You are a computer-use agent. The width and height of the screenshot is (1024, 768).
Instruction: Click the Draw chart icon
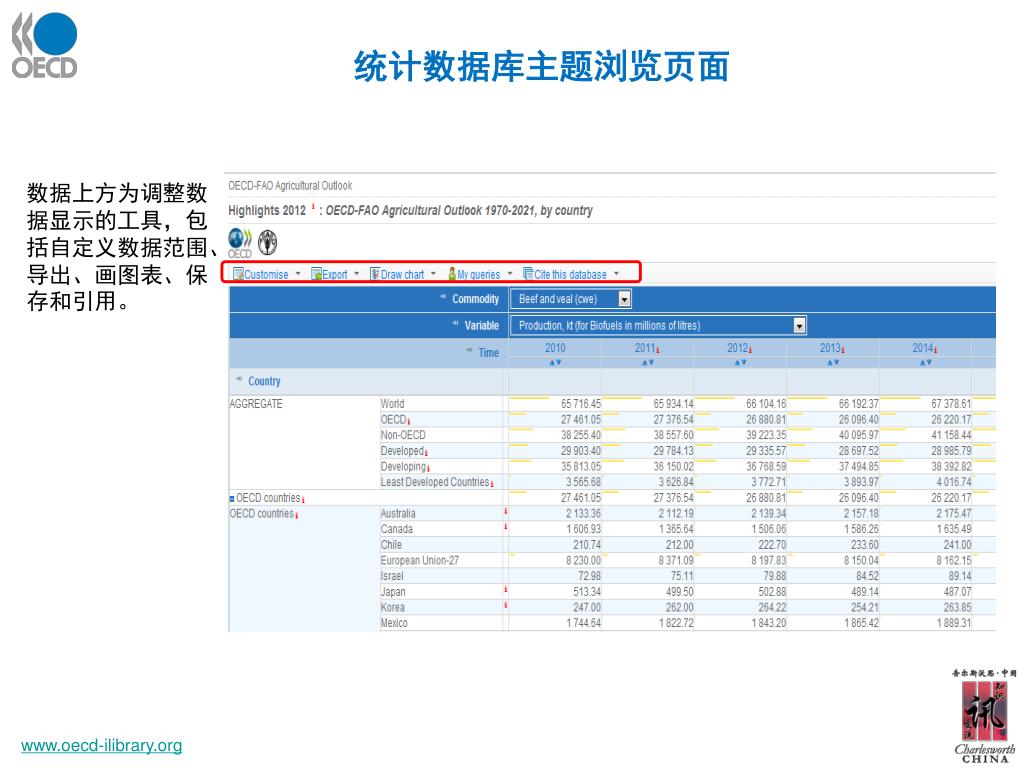[x=375, y=274]
